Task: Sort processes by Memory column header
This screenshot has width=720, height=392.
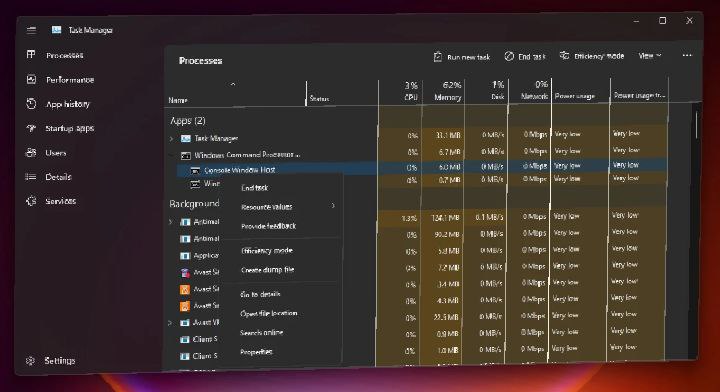Action: click(x=444, y=91)
